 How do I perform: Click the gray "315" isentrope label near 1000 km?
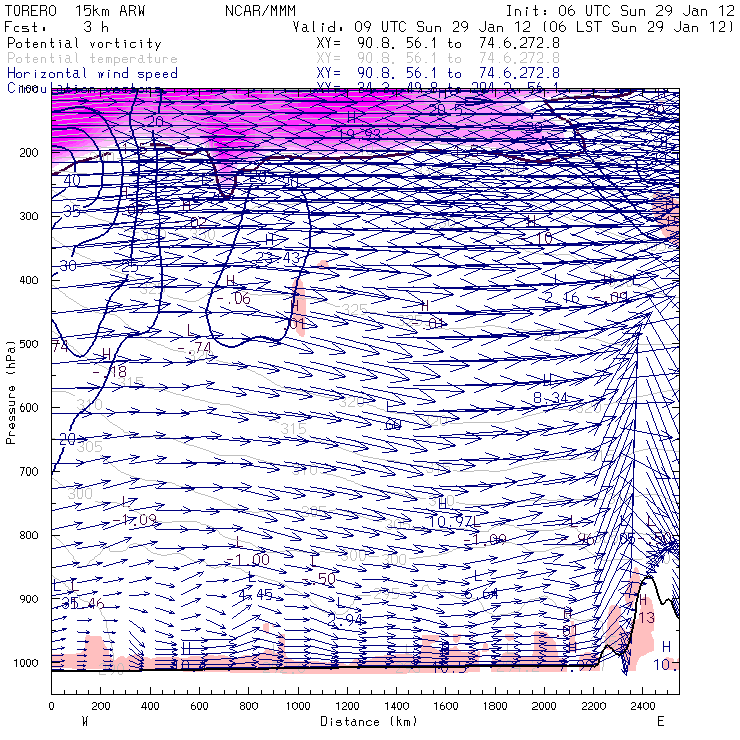pos(294,429)
